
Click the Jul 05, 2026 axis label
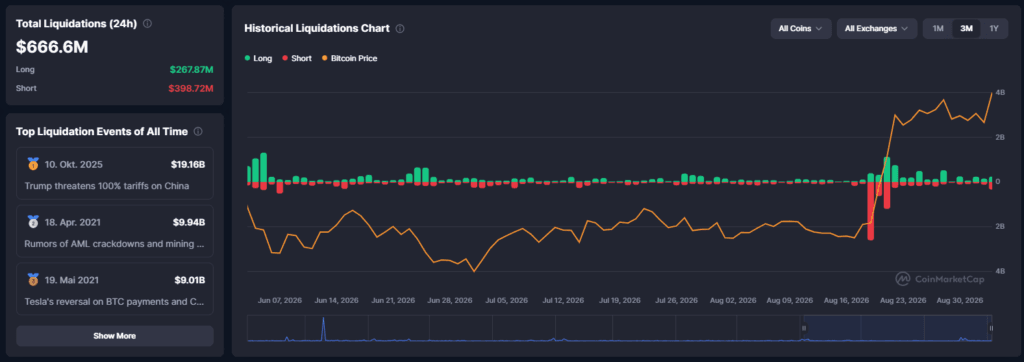click(506, 301)
